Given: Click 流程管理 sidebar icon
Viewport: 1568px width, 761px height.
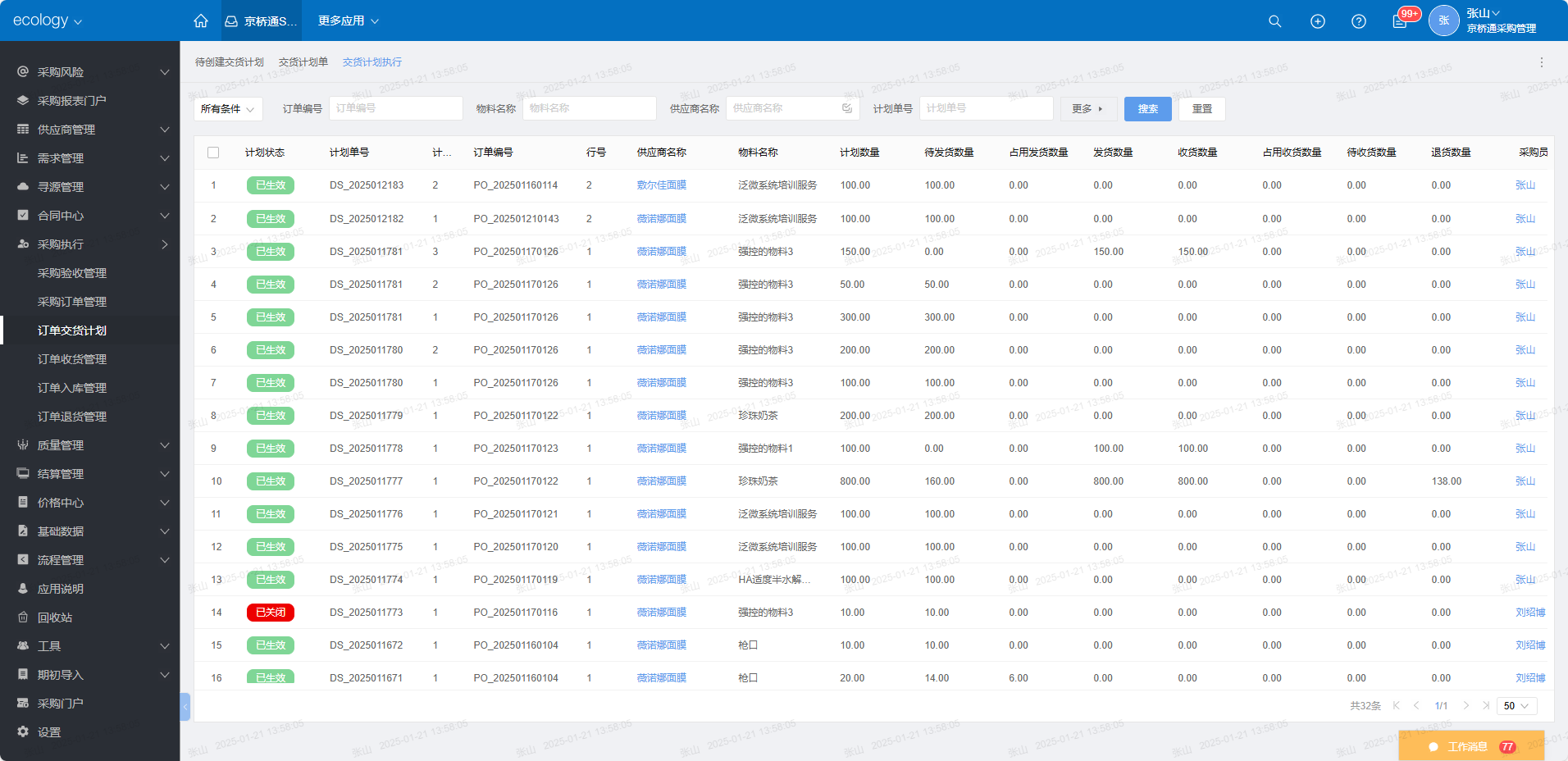Looking at the screenshot, I should [23, 560].
